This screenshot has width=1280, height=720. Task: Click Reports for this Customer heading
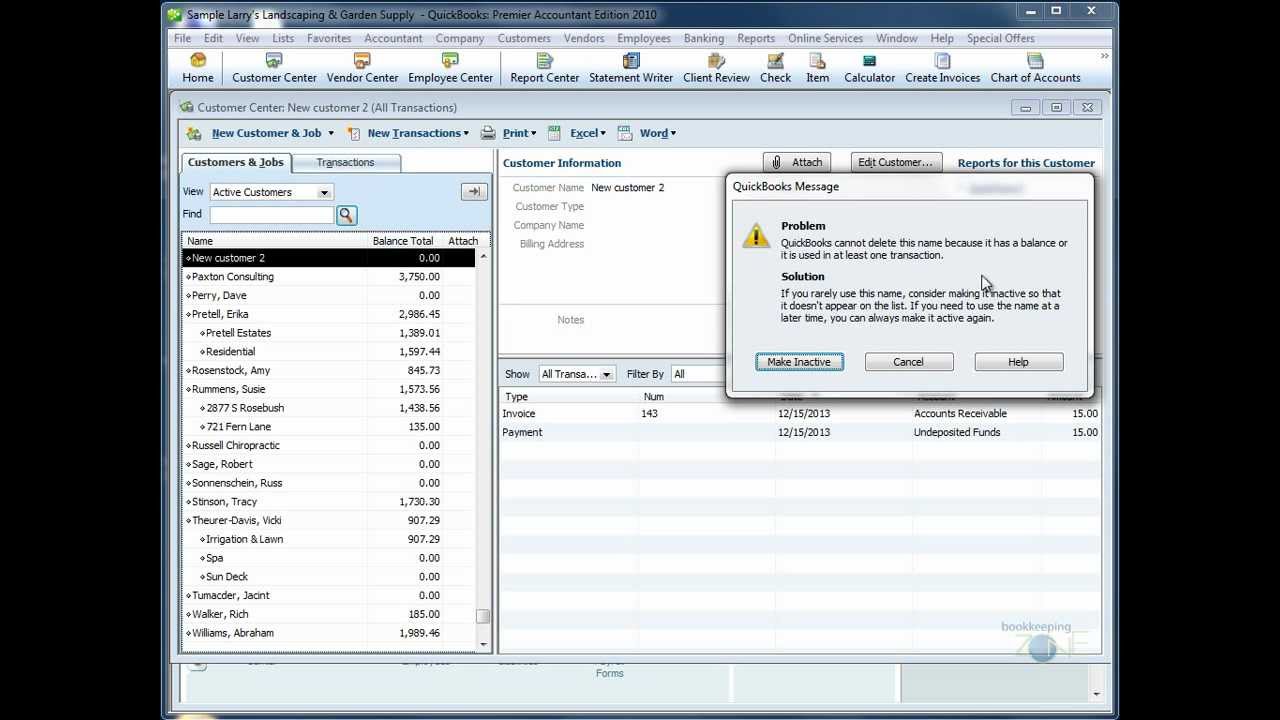coord(1026,163)
